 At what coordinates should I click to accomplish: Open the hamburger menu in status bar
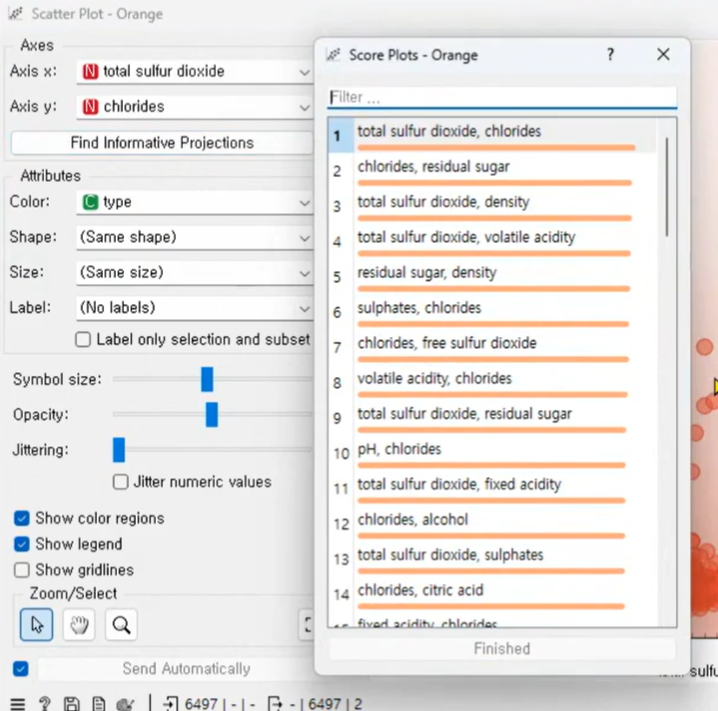[17, 703]
